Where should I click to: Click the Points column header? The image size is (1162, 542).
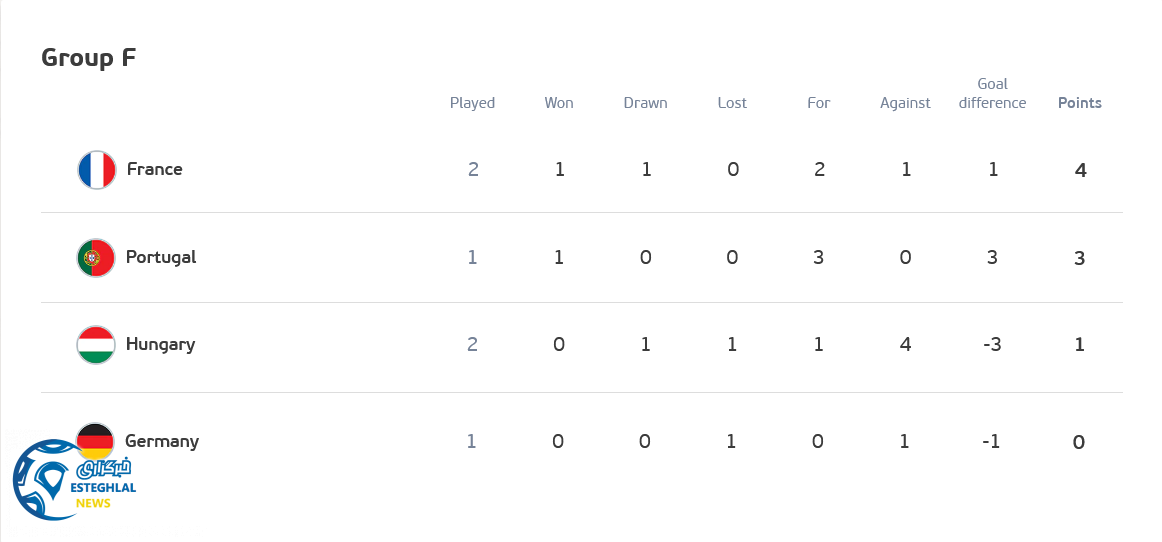(x=1079, y=103)
